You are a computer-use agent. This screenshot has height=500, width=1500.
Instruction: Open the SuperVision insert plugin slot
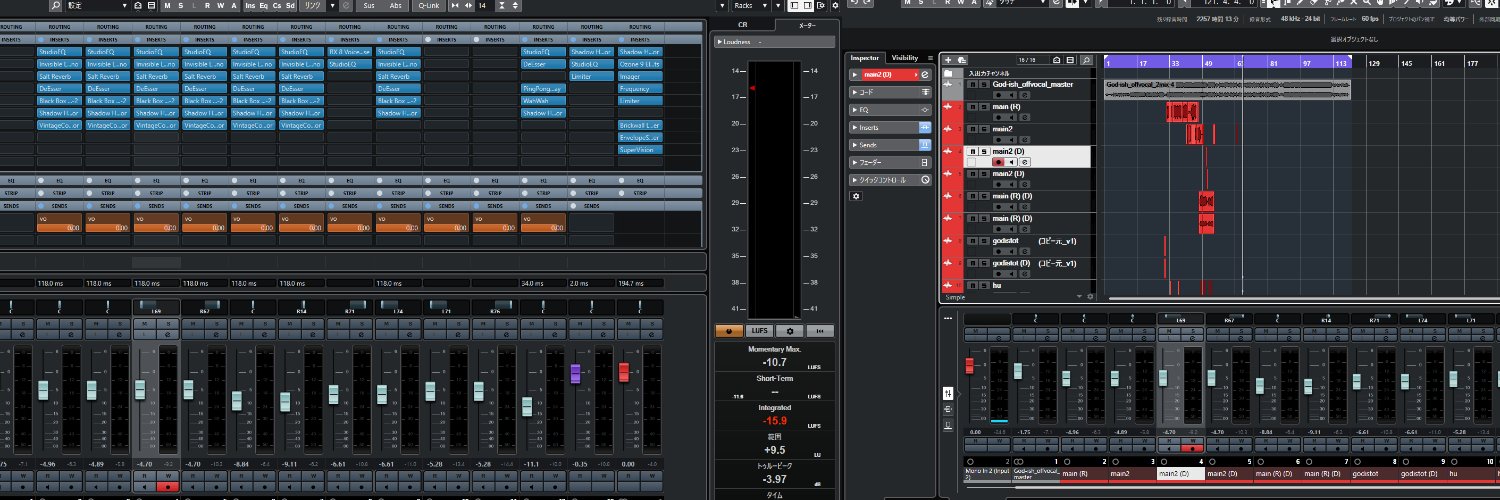640,149
